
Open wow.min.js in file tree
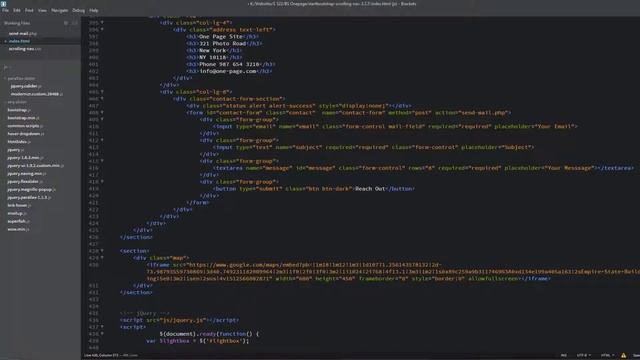pos(18,229)
